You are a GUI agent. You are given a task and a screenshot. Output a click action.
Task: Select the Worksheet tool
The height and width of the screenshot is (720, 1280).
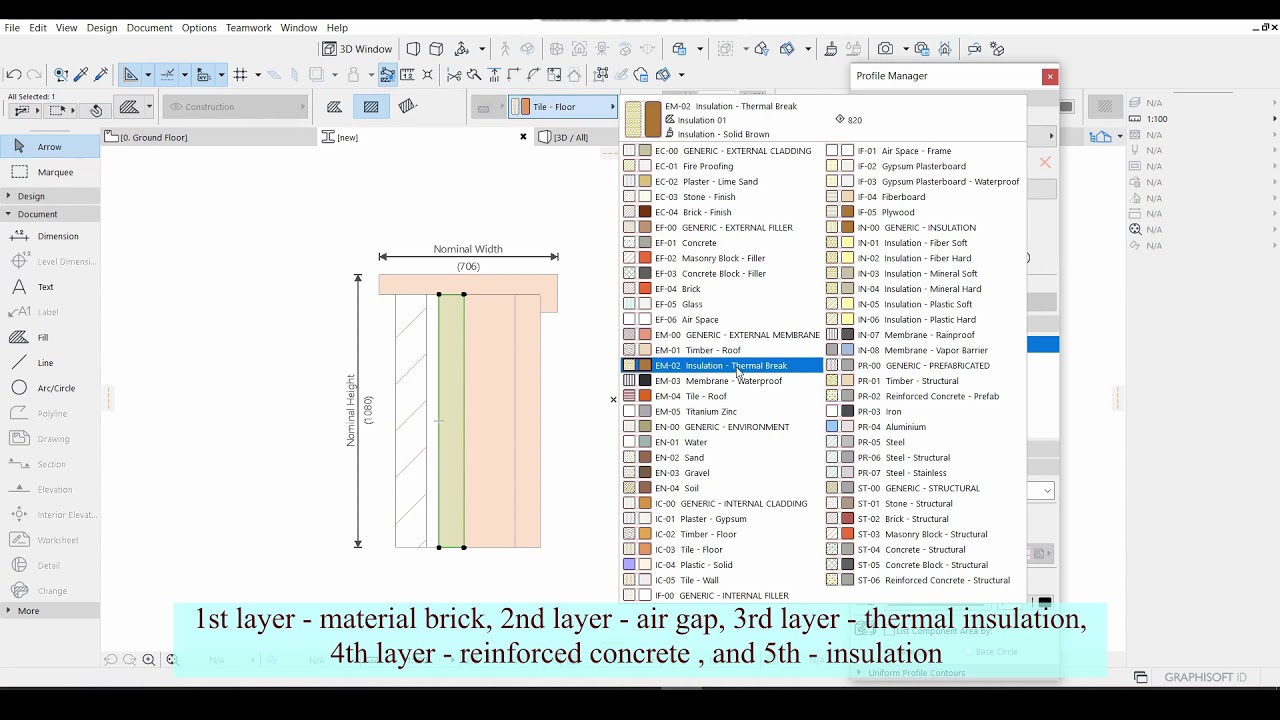(x=50, y=540)
